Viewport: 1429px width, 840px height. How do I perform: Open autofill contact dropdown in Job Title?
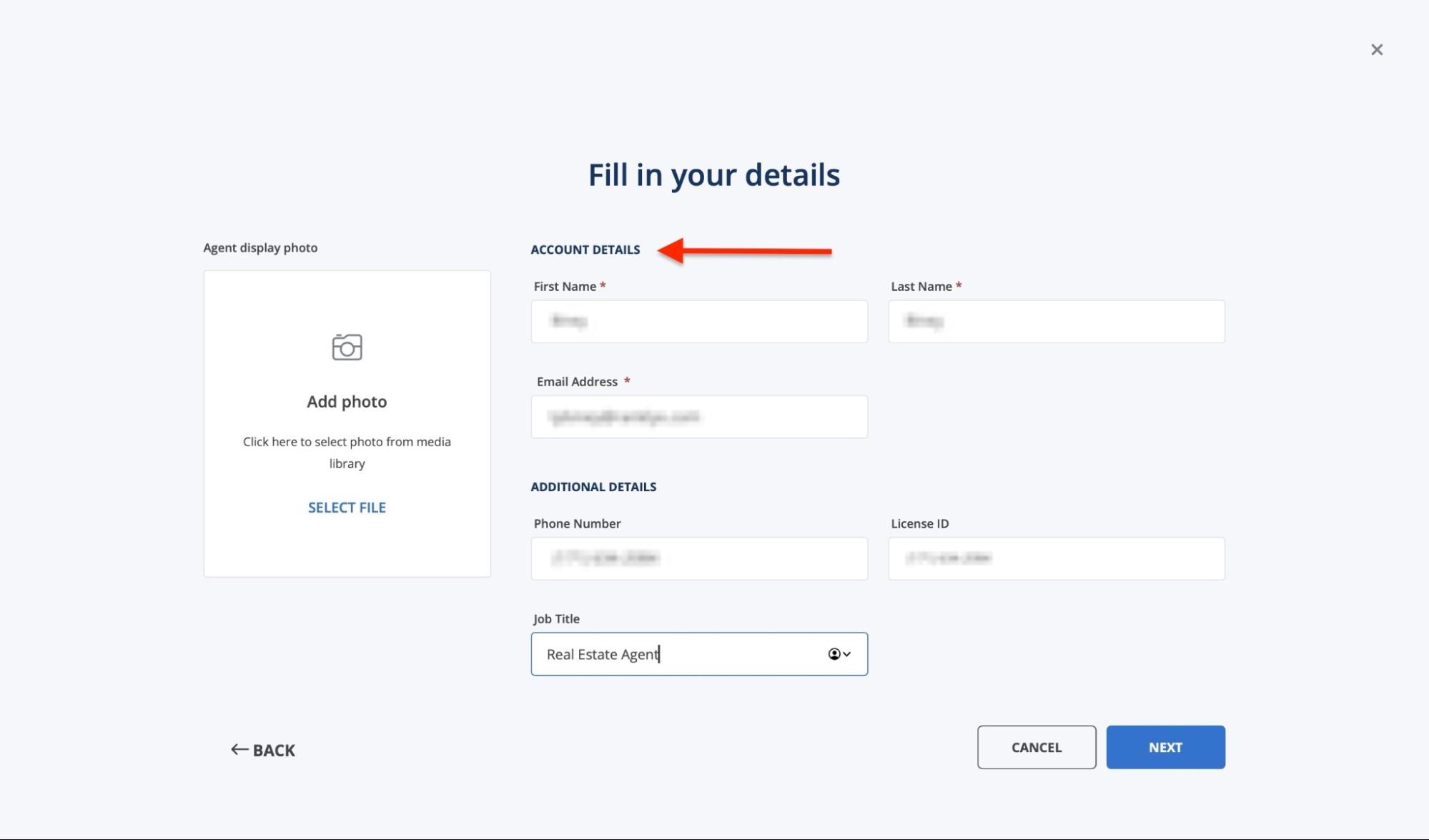(x=839, y=654)
